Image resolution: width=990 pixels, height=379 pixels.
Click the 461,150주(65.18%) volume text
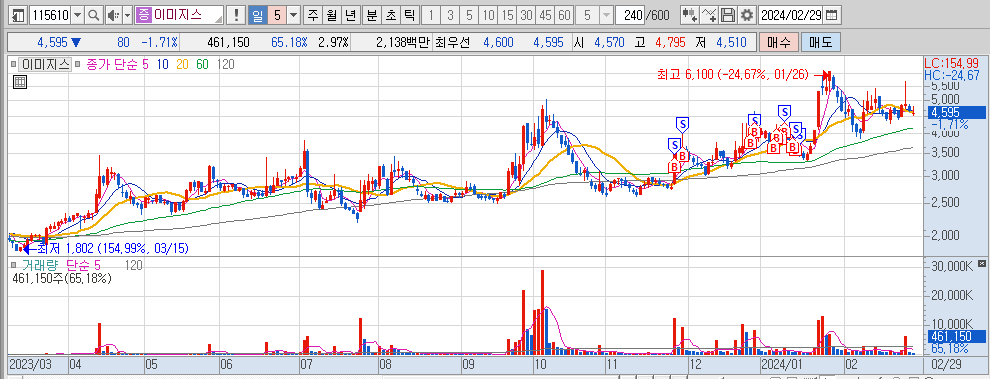tap(62, 279)
